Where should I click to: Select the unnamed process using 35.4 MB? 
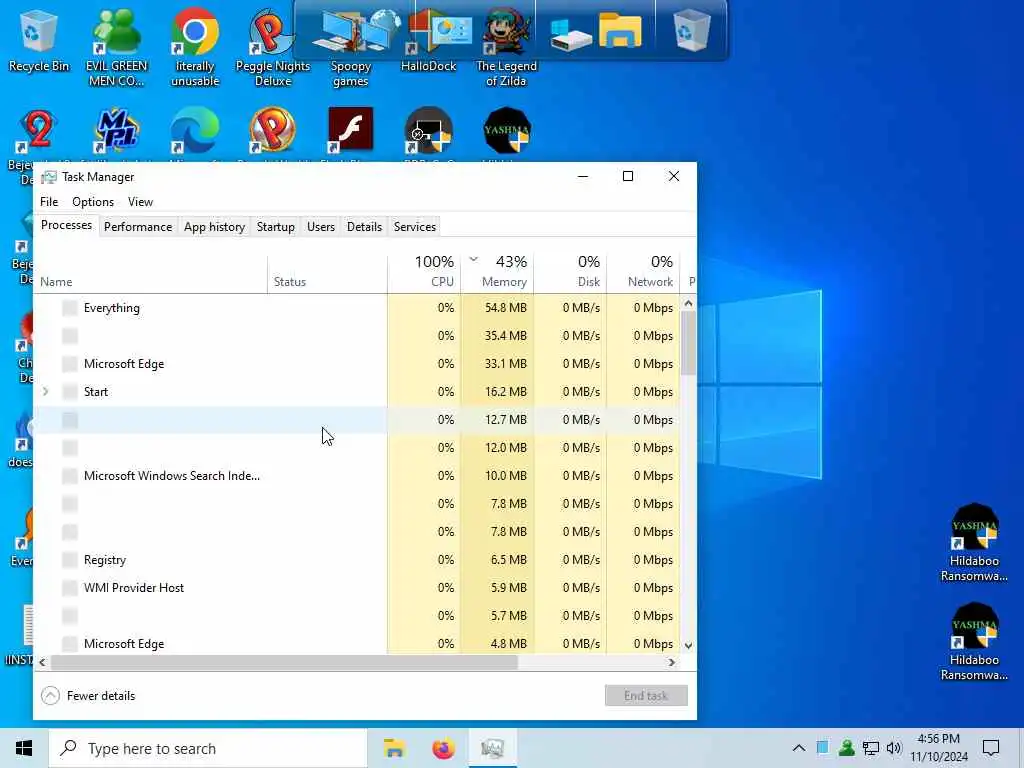[x=357, y=336]
